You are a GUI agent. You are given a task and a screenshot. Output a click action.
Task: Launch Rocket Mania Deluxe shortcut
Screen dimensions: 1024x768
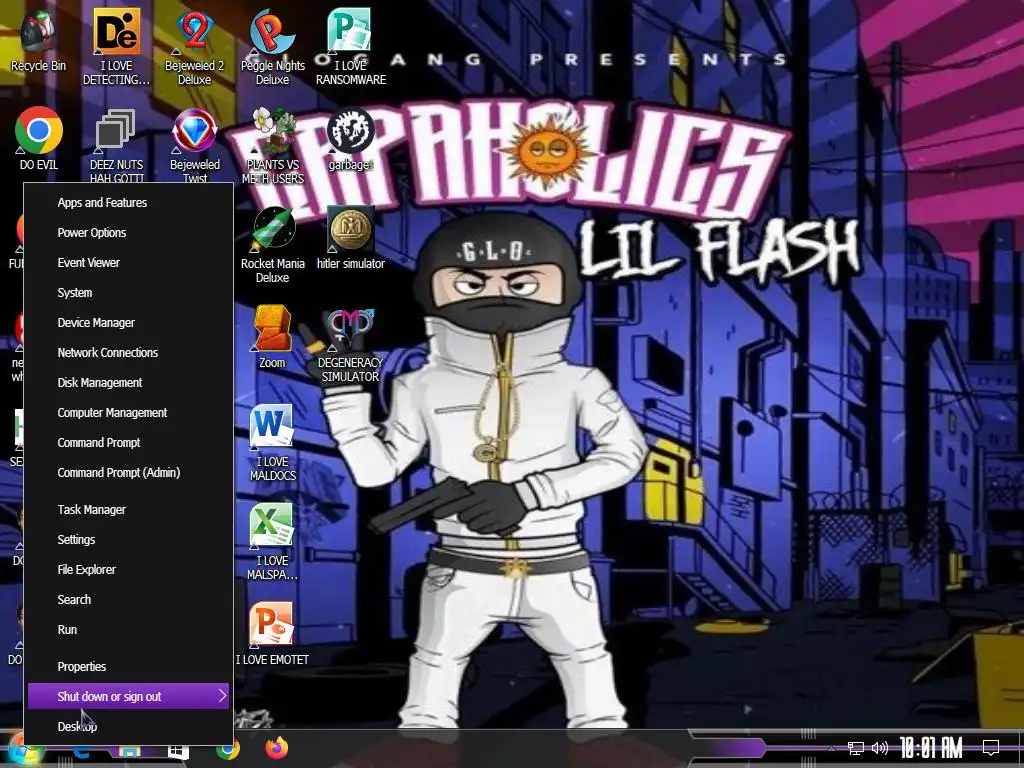272,245
